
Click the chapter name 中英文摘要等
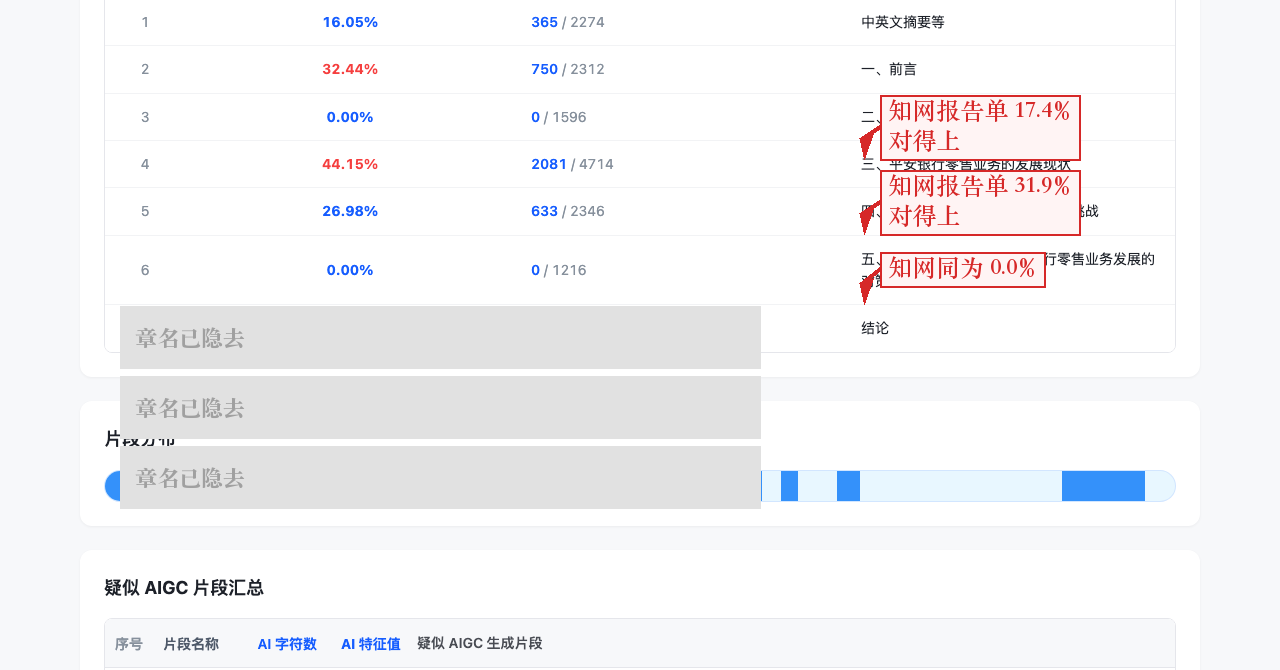(903, 22)
